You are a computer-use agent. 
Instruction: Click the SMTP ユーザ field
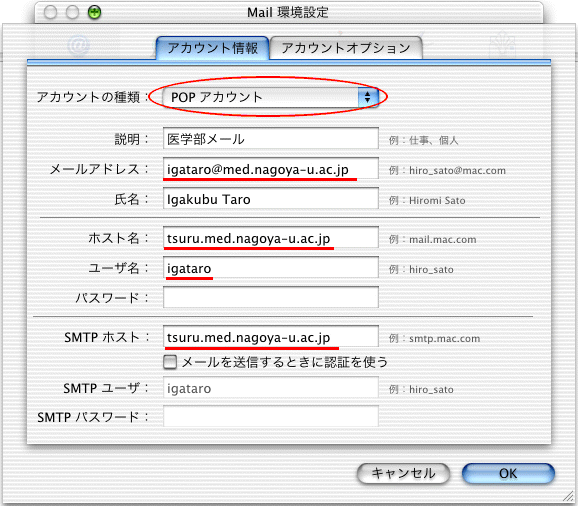271,387
